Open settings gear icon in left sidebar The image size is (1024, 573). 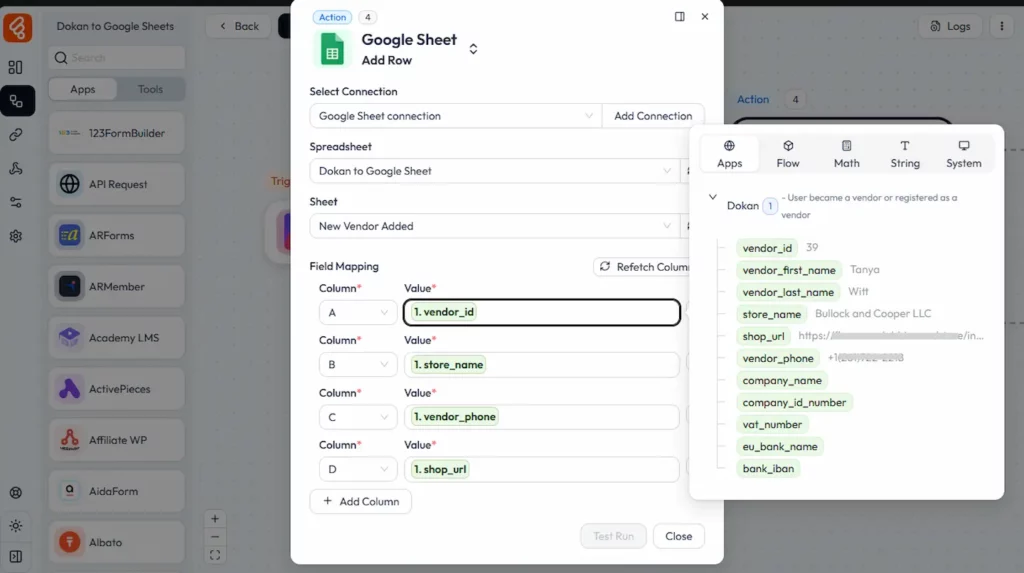(x=16, y=236)
